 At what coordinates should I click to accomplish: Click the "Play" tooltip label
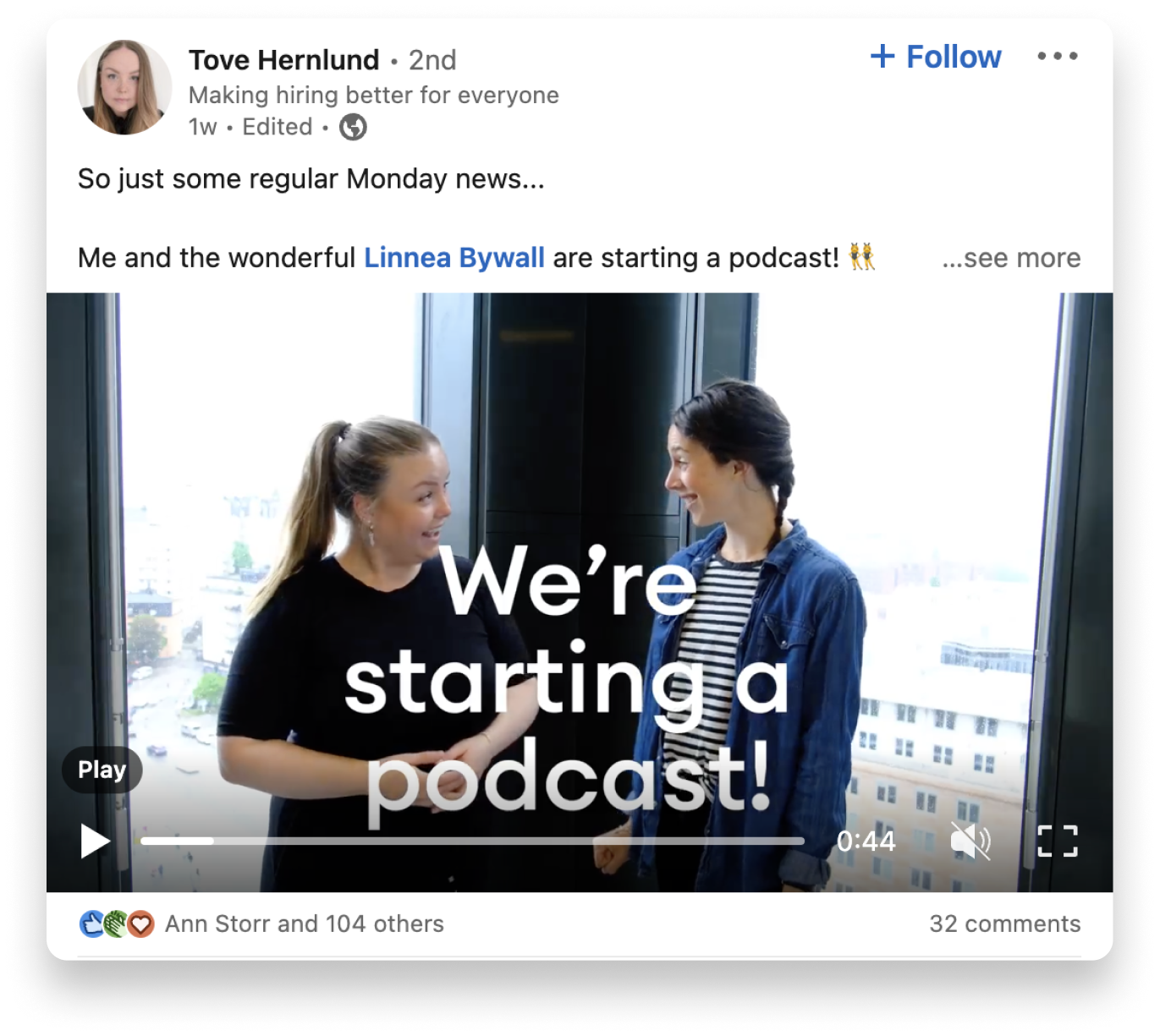(x=102, y=770)
